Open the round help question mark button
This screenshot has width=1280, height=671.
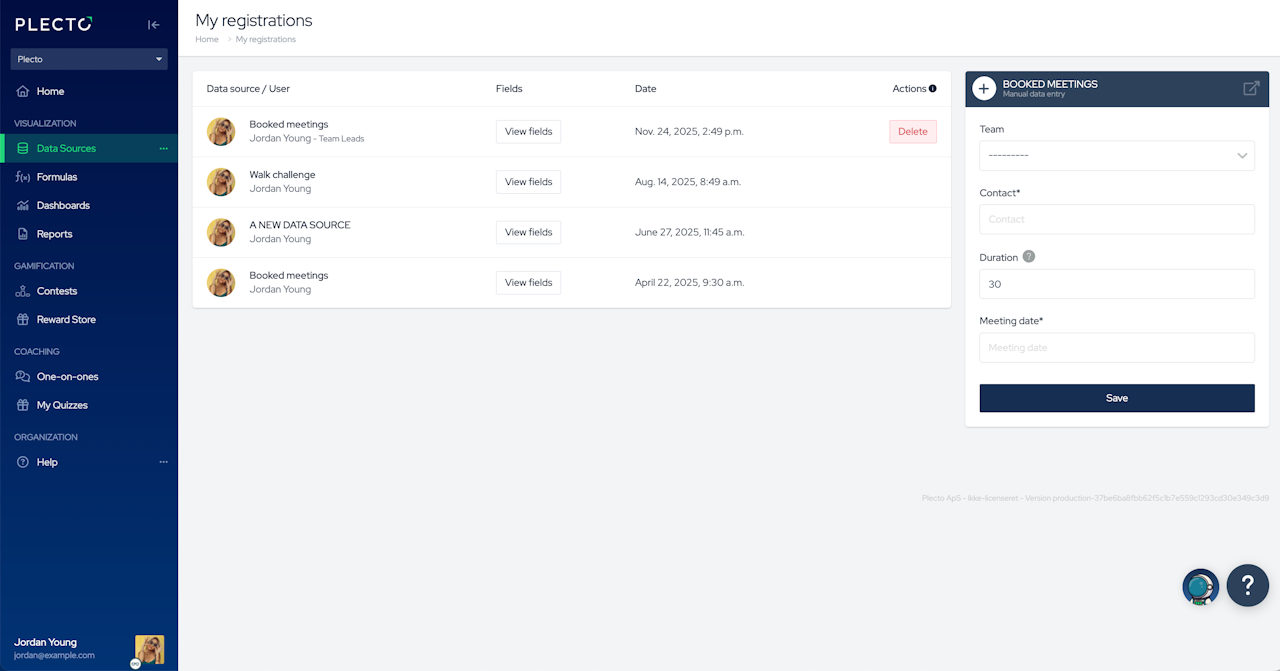[x=1247, y=585]
